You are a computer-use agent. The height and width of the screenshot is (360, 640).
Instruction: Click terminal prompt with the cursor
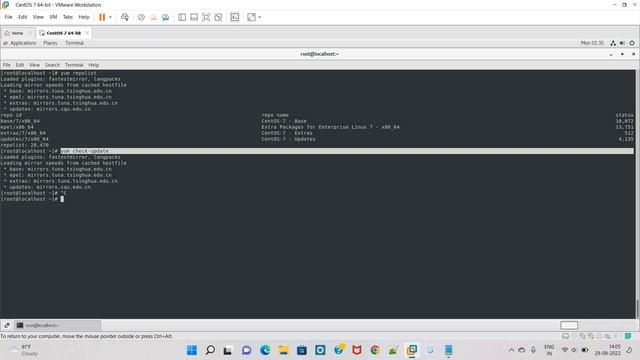pyautogui.click(x=33, y=199)
